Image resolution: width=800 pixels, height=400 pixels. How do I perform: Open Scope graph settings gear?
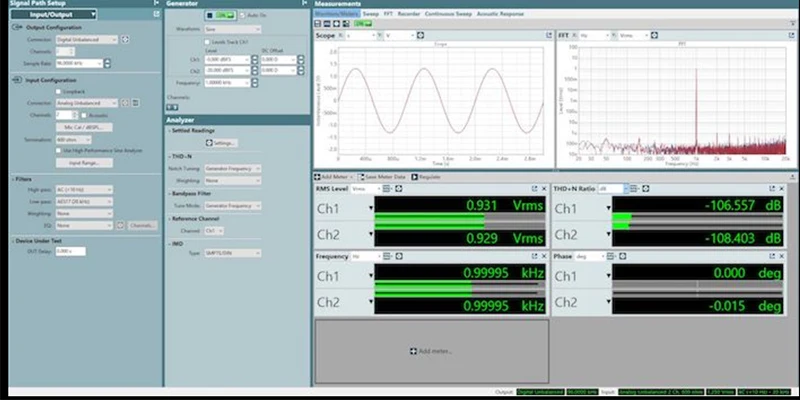(420, 35)
